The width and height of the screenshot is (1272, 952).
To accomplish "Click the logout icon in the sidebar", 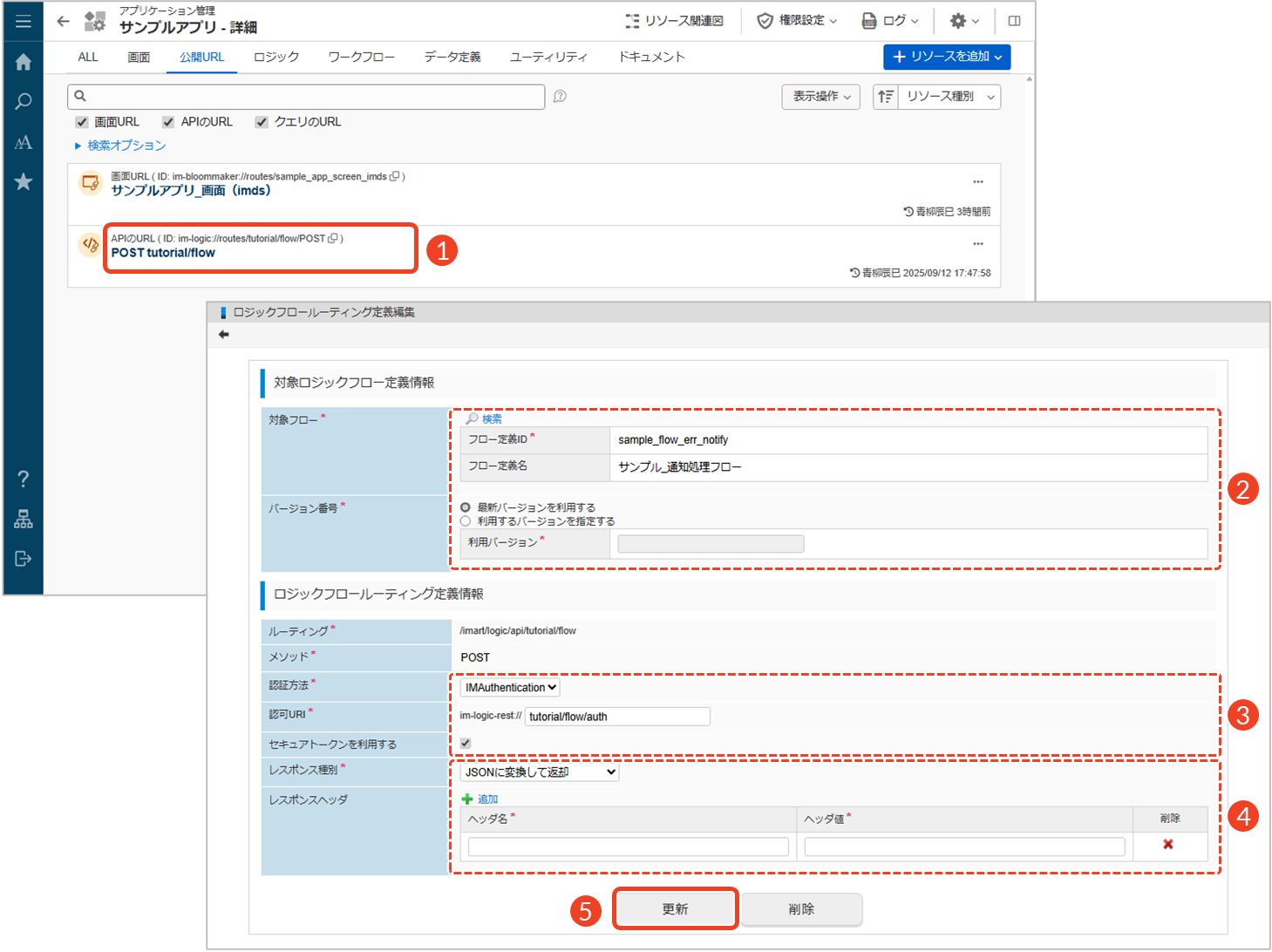I will (24, 559).
